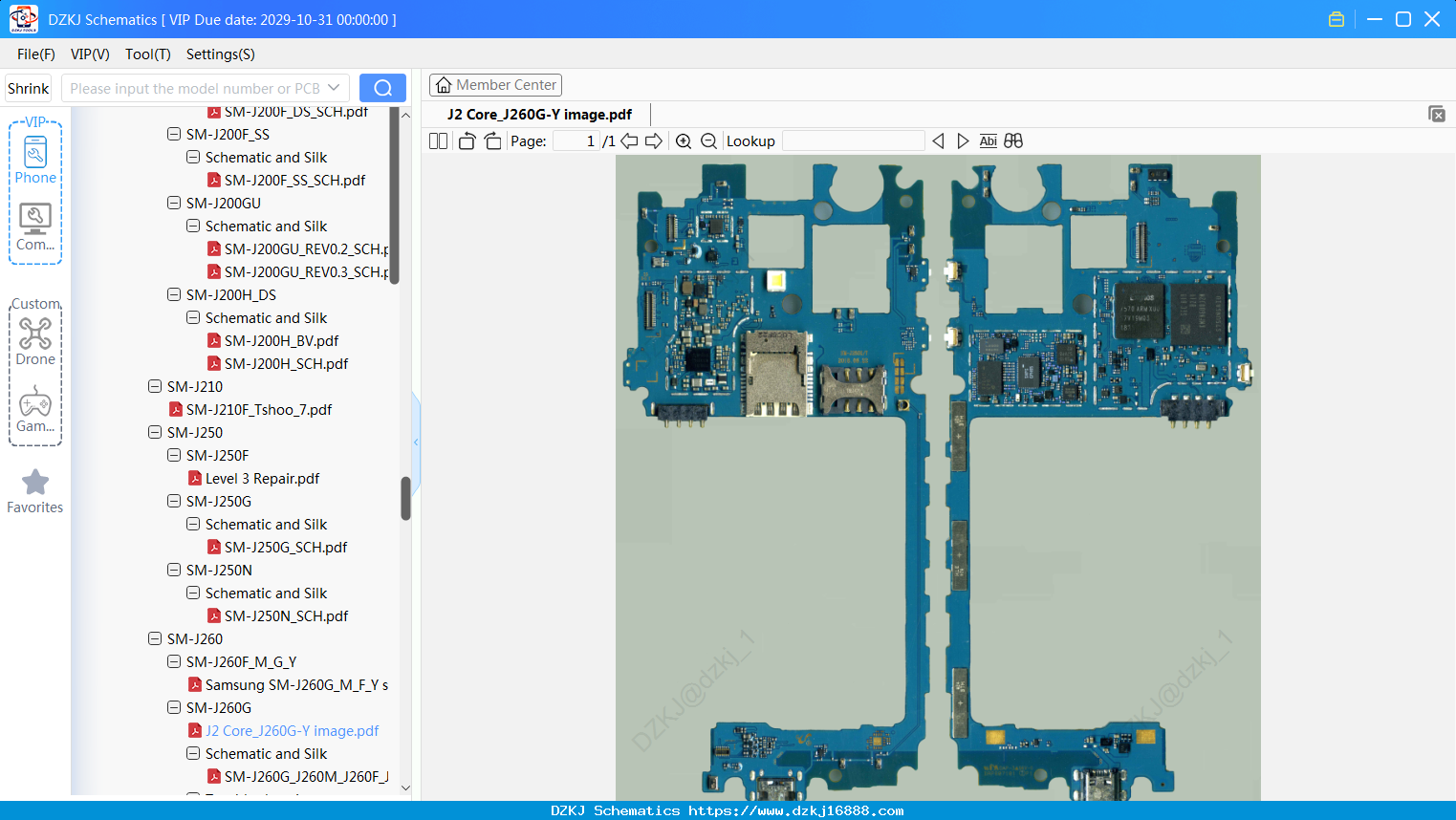
Task: Select J2 Core_J260G-Y image.pdf in tree
Action: coord(284,731)
